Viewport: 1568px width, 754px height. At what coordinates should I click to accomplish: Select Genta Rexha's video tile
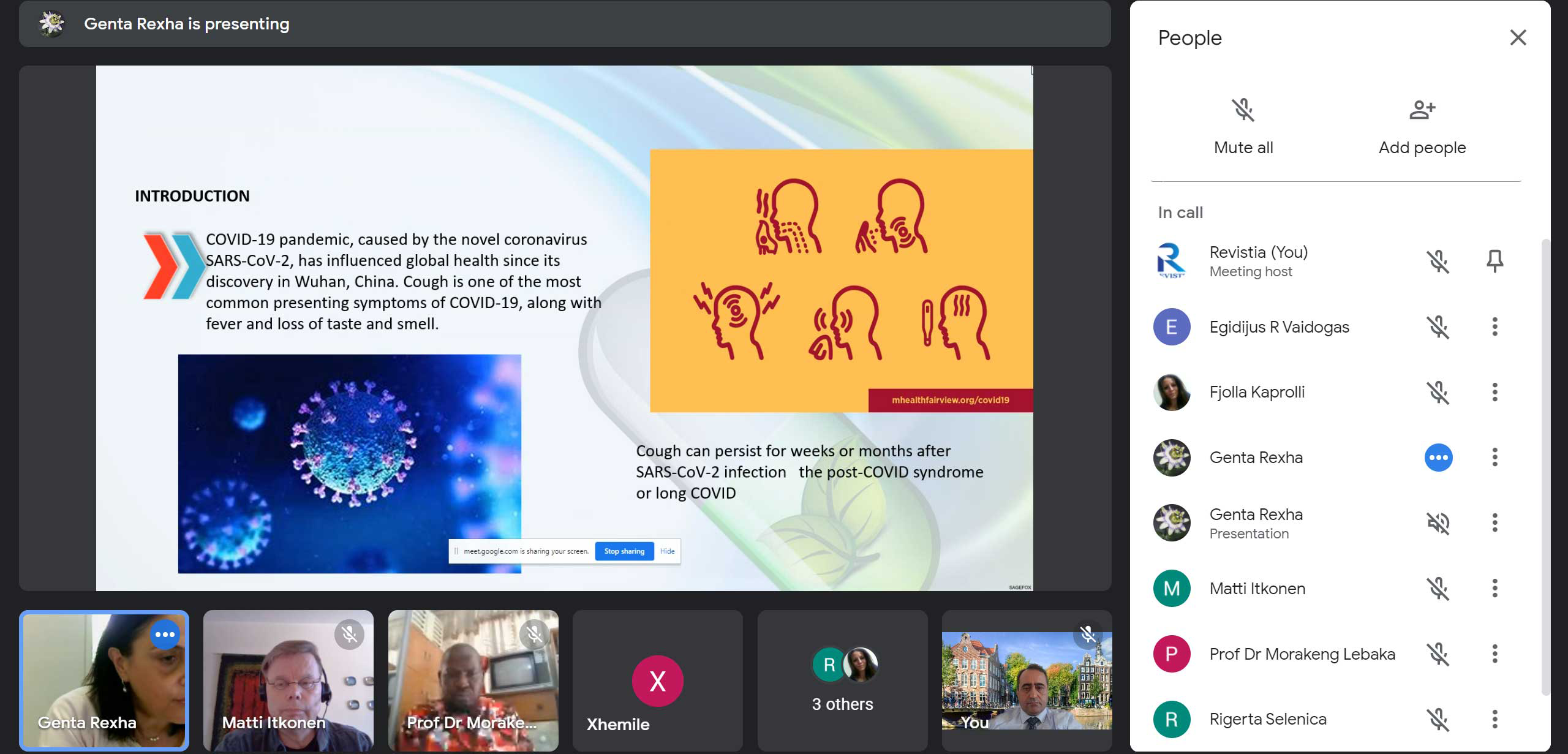click(x=104, y=680)
